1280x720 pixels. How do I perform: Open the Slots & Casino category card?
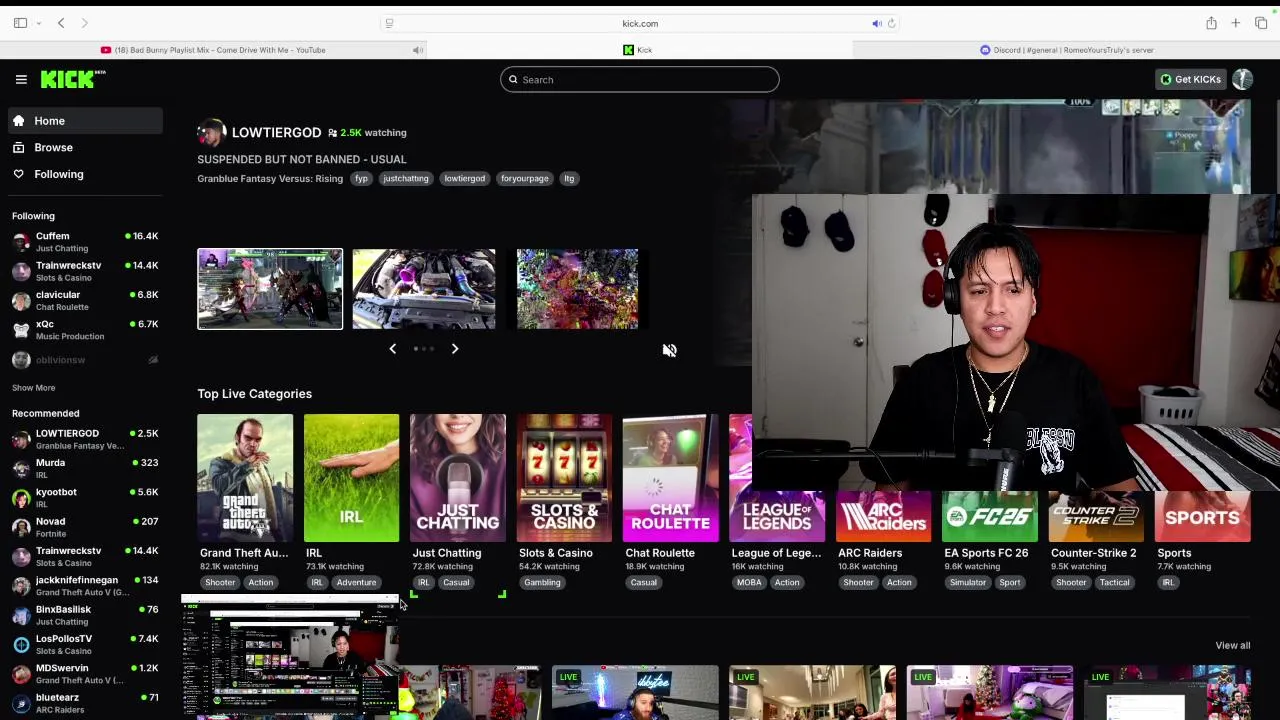click(564, 478)
